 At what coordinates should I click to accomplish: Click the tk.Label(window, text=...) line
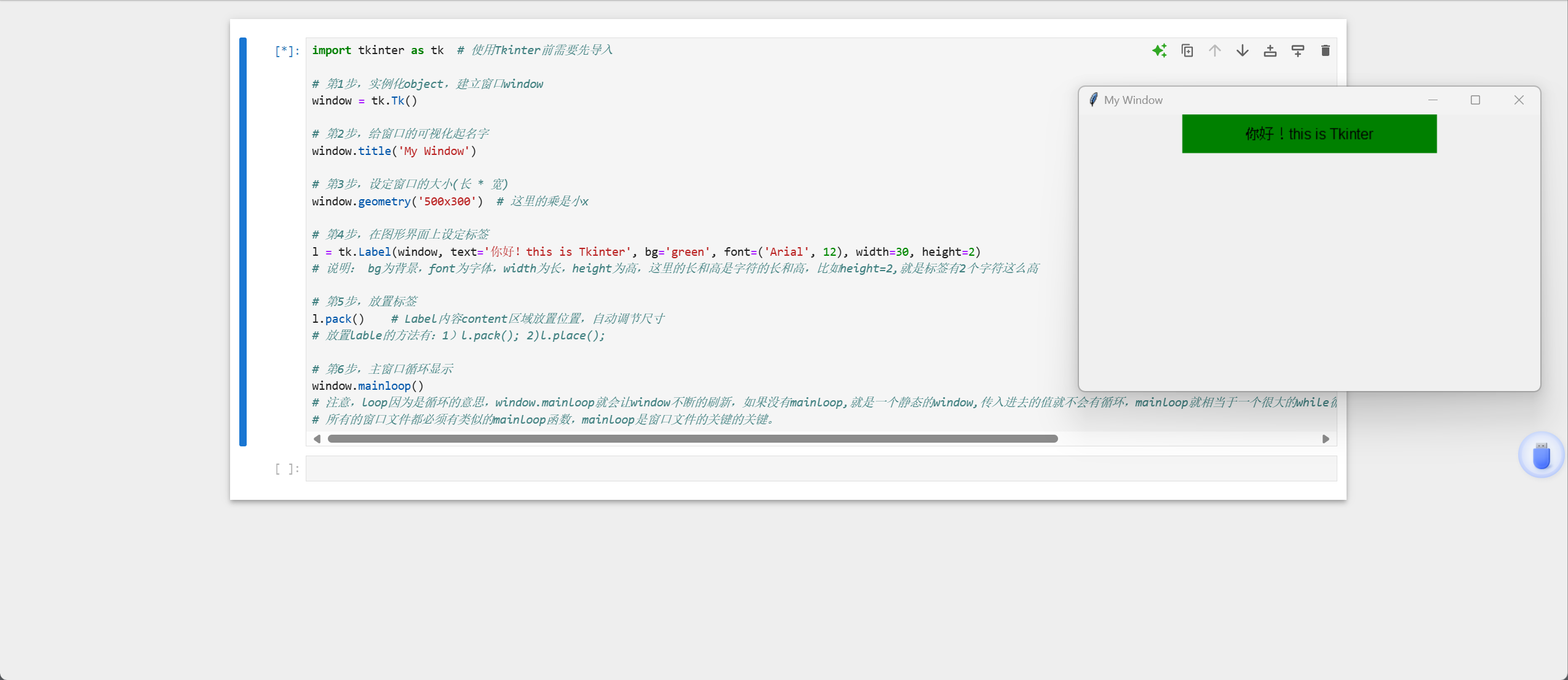click(x=647, y=251)
